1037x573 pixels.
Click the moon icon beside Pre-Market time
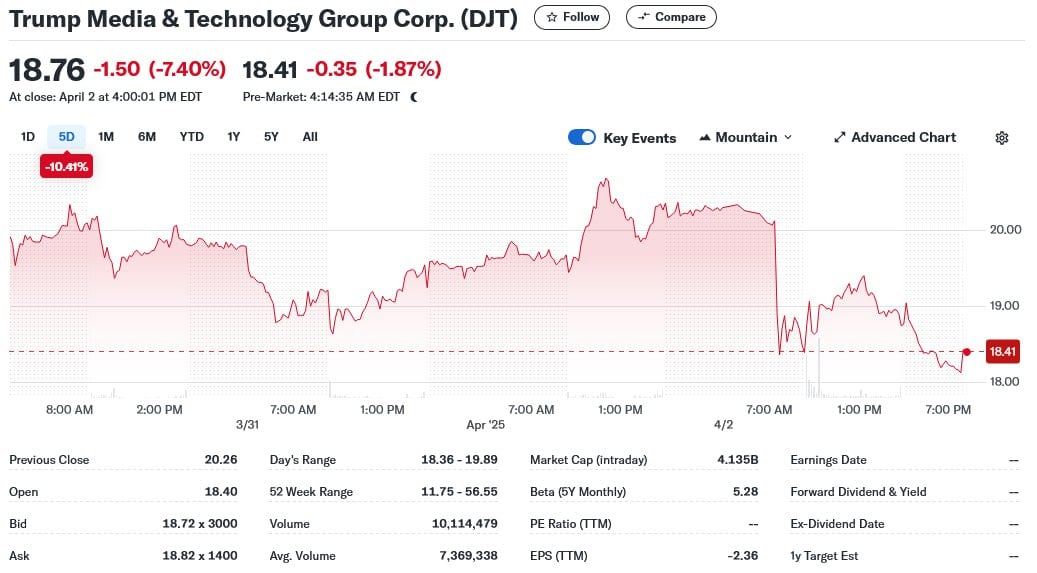414,97
